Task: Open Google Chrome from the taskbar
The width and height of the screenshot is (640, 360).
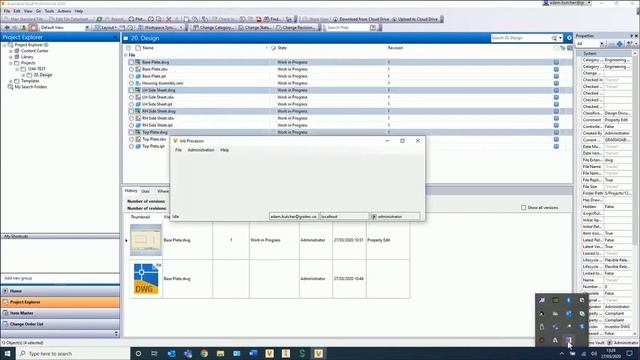Action: 204,353
